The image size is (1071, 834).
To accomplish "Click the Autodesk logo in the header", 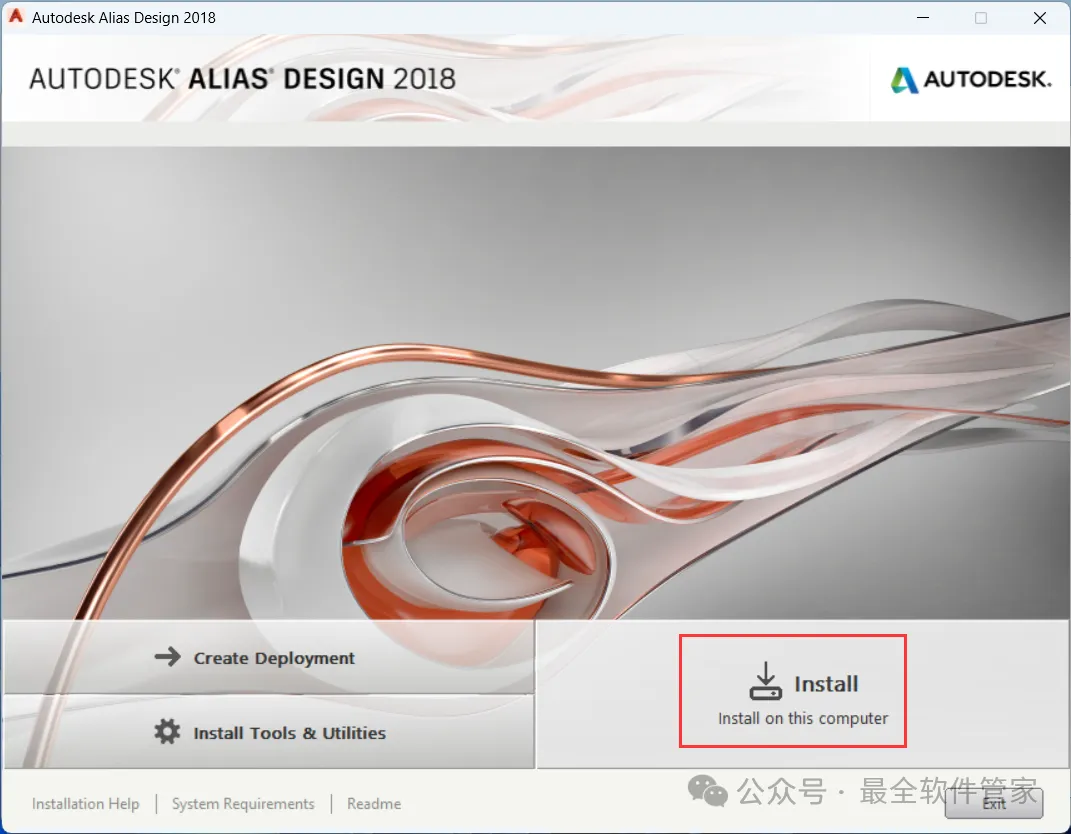I will [971, 80].
